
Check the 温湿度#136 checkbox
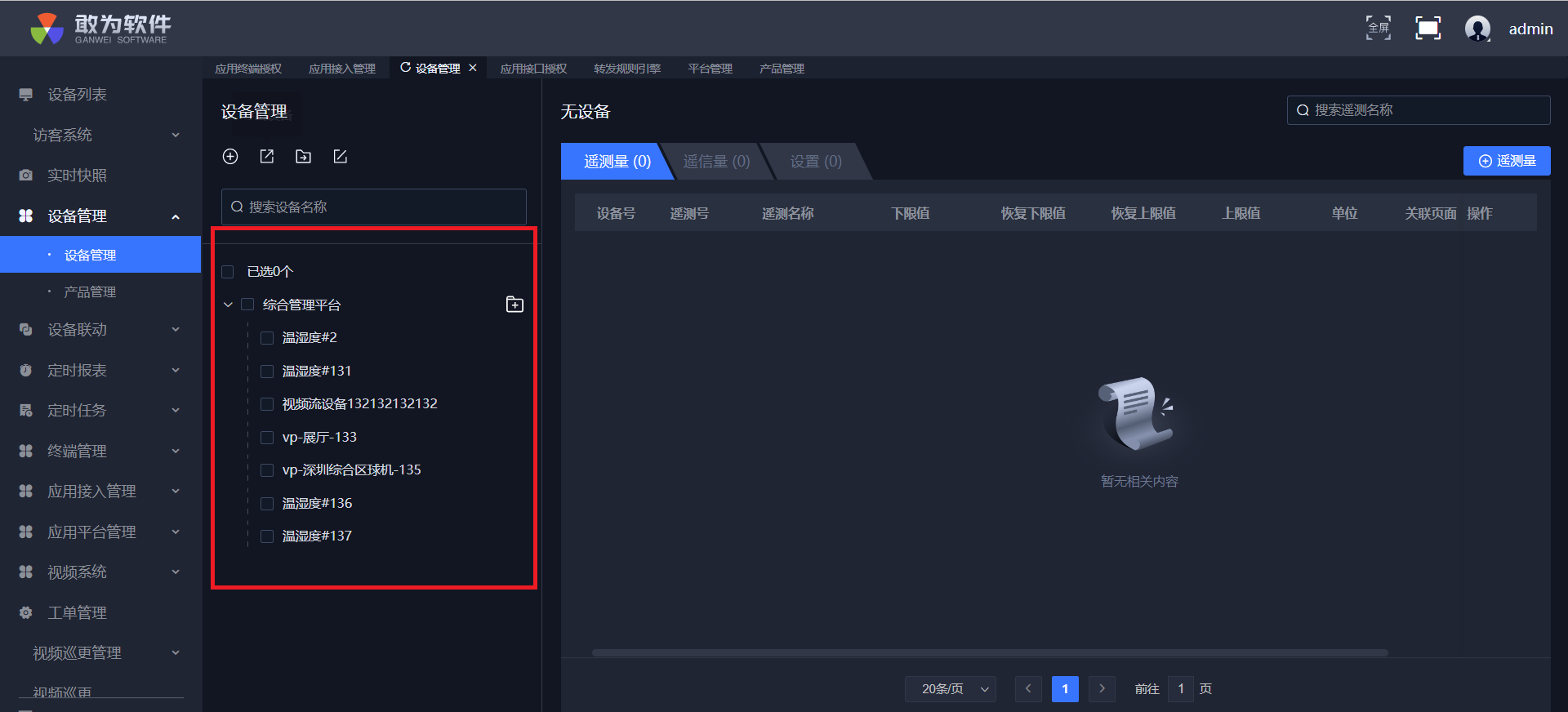267,504
